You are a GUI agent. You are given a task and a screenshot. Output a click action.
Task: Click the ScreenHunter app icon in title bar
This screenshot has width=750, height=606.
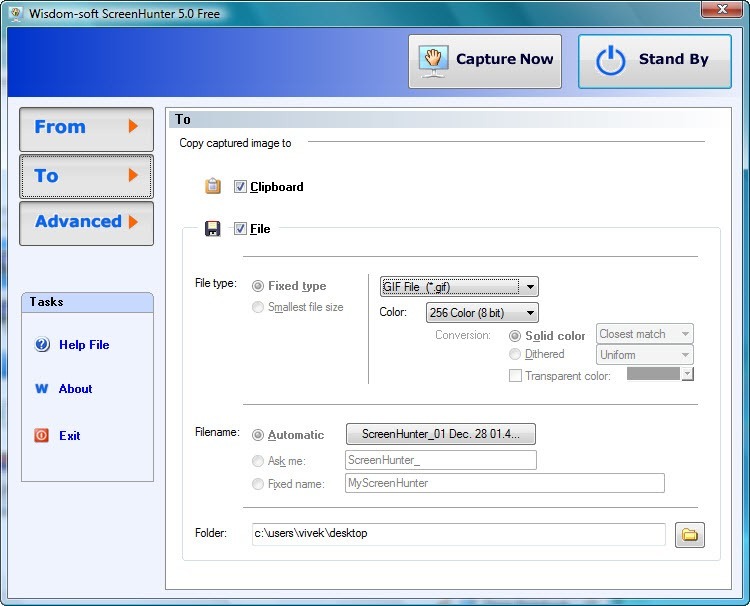click(x=15, y=14)
